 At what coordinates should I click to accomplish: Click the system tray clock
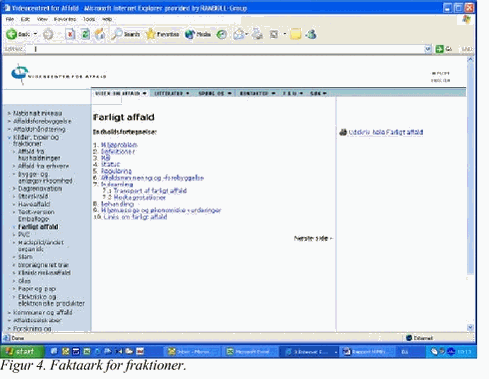pos(464,352)
